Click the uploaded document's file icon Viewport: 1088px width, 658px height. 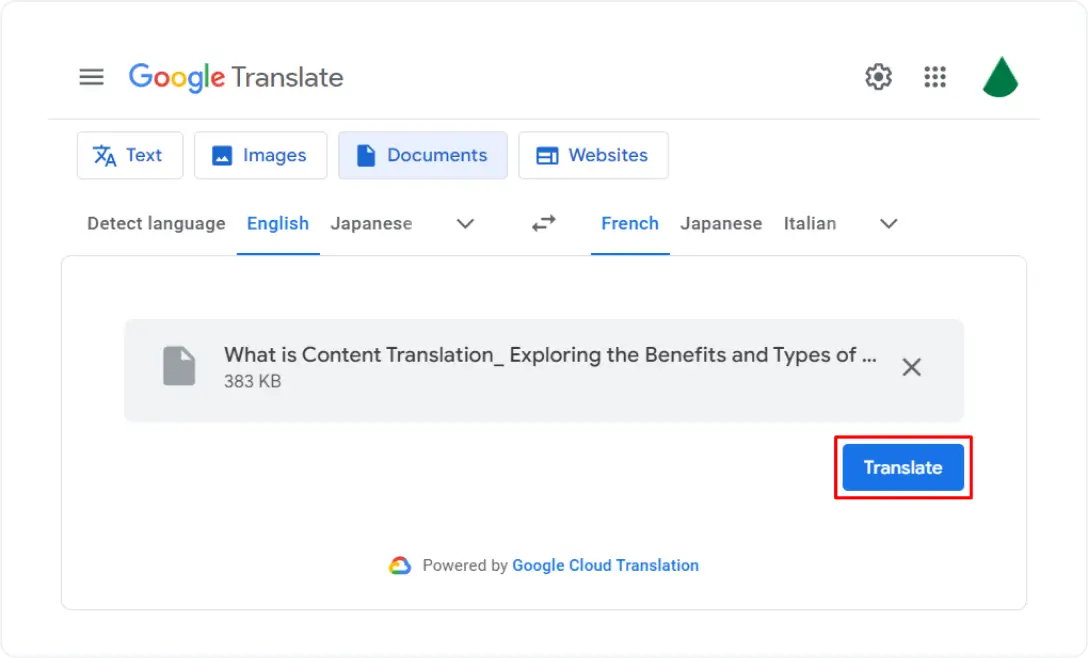pos(179,366)
